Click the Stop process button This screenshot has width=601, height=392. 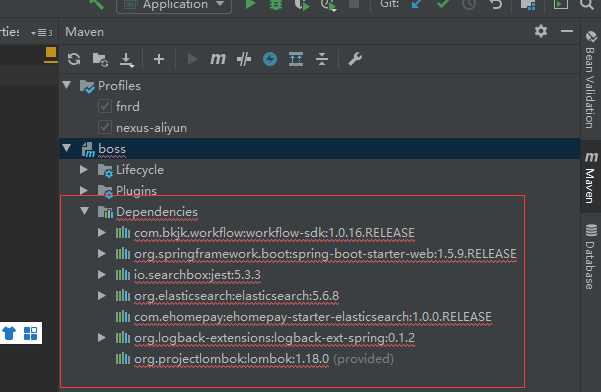(354, 4)
